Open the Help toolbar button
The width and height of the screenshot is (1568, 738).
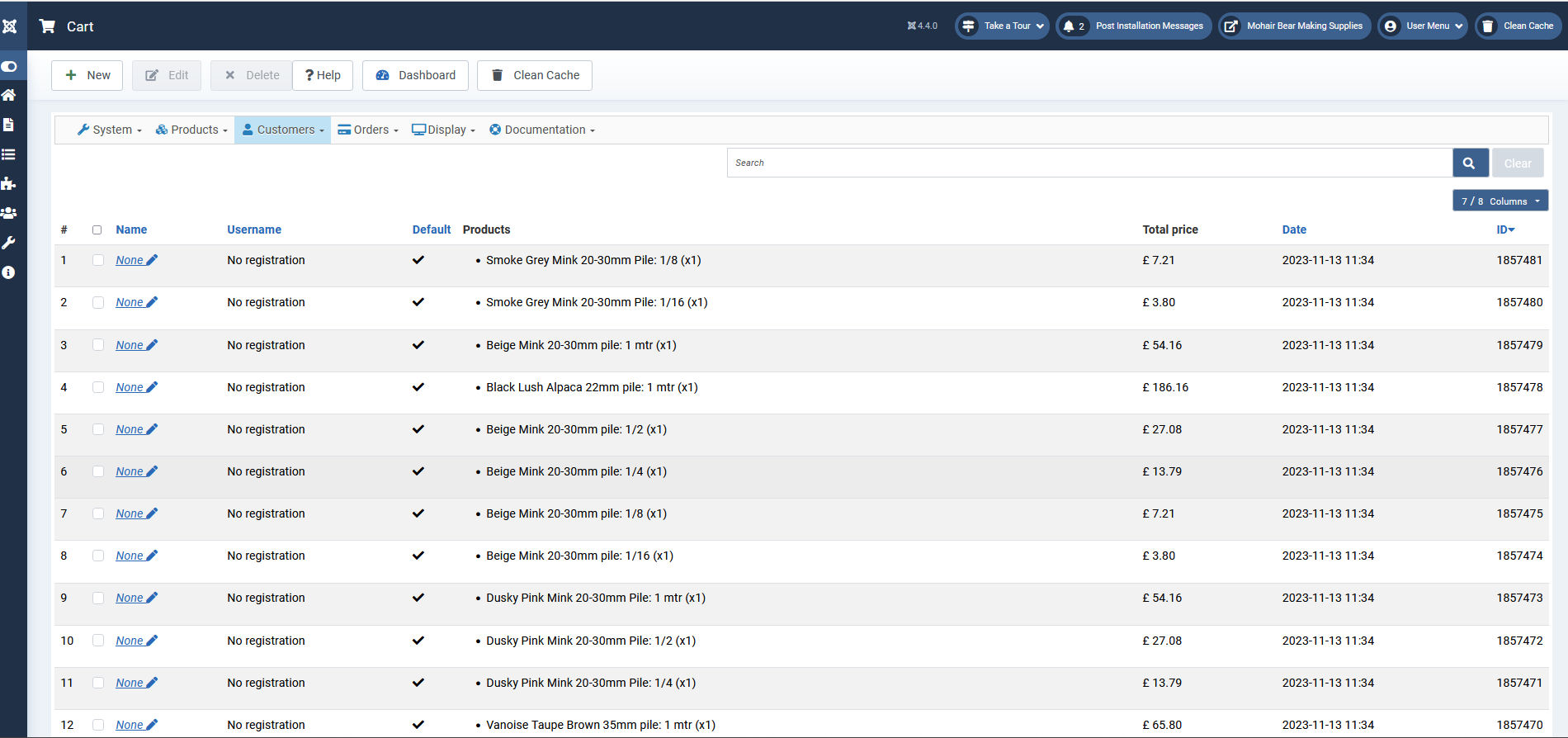point(323,75)
